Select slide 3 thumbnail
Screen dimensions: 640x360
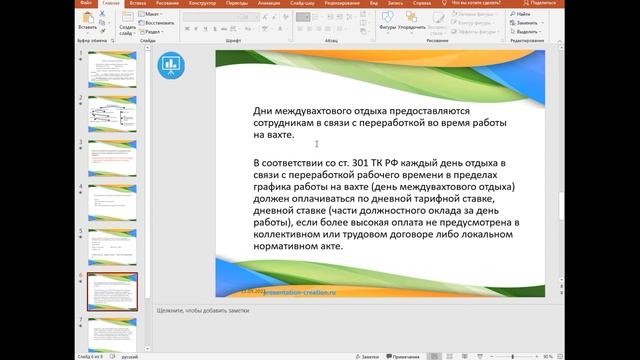click(x=112, y=158)
